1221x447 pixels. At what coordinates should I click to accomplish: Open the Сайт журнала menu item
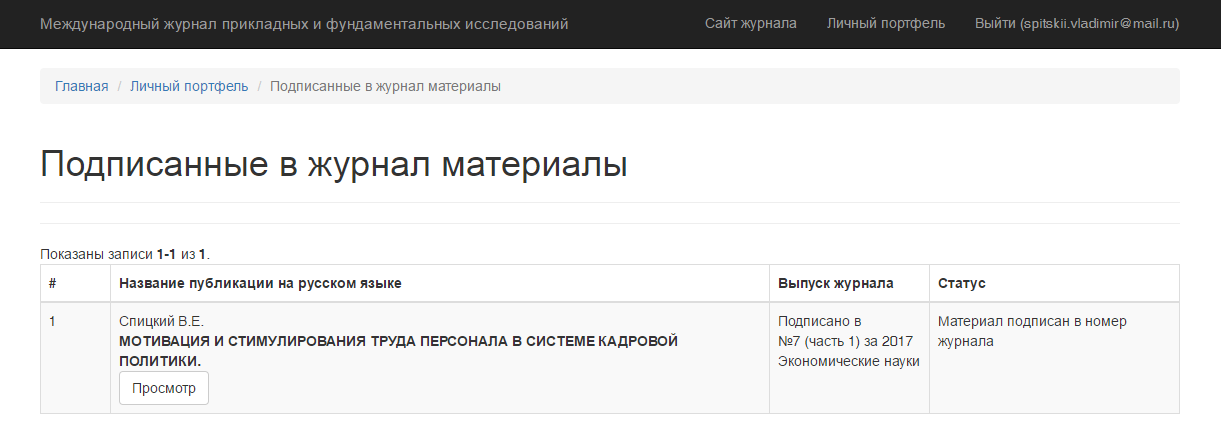pyautogui.click(x=750, y=23)
